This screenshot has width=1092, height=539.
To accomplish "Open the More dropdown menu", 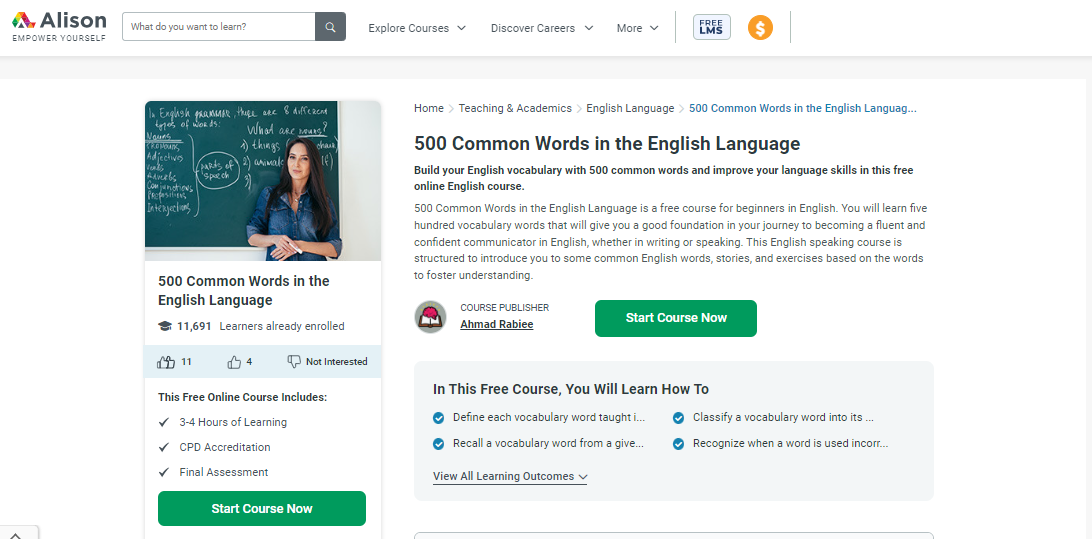I will [637, 28].
